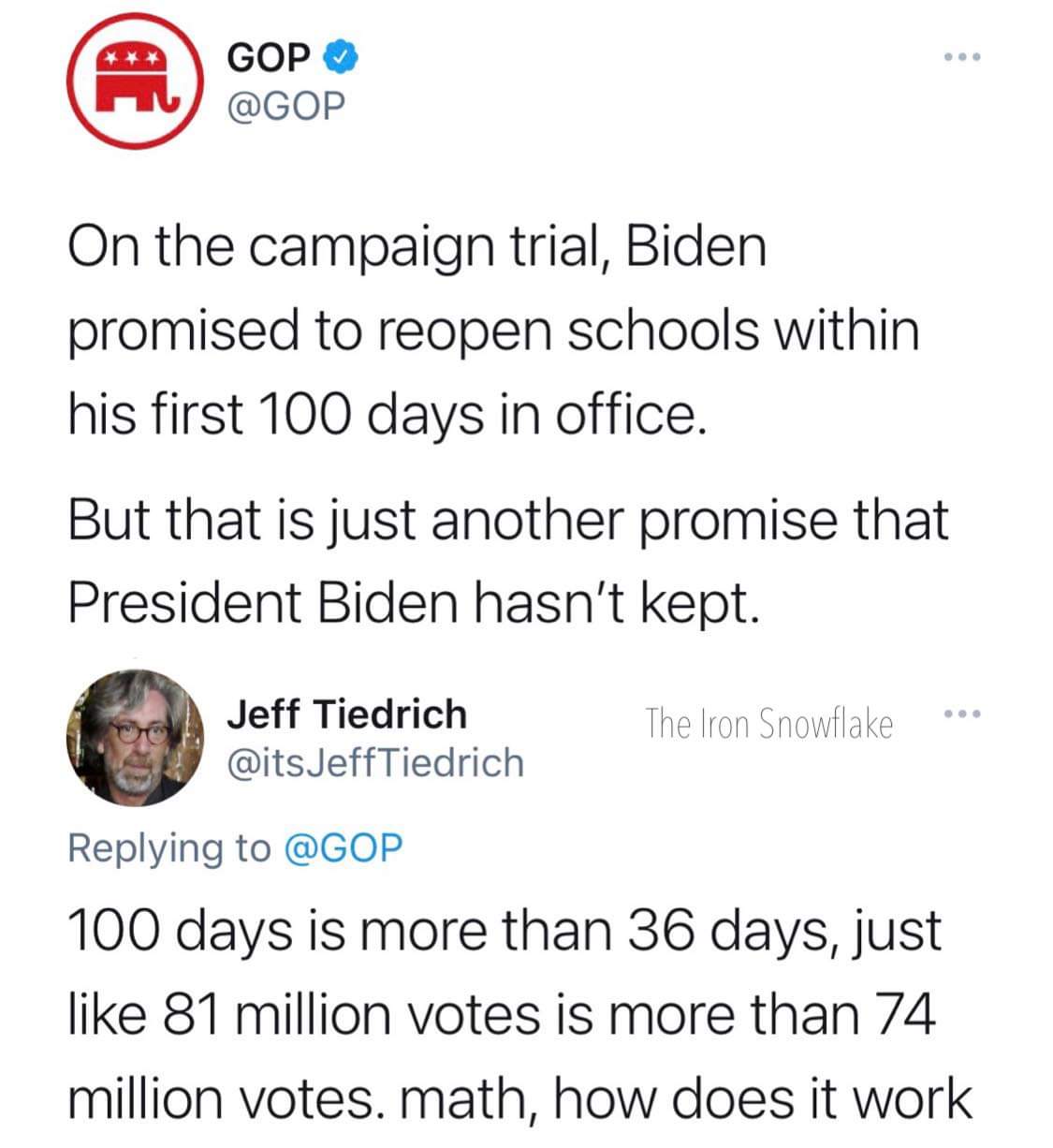This screenshot has height=1148, width=1053.
Task: Tap 'The Iron Snowflake' watermark text
Action: point(768,724)
